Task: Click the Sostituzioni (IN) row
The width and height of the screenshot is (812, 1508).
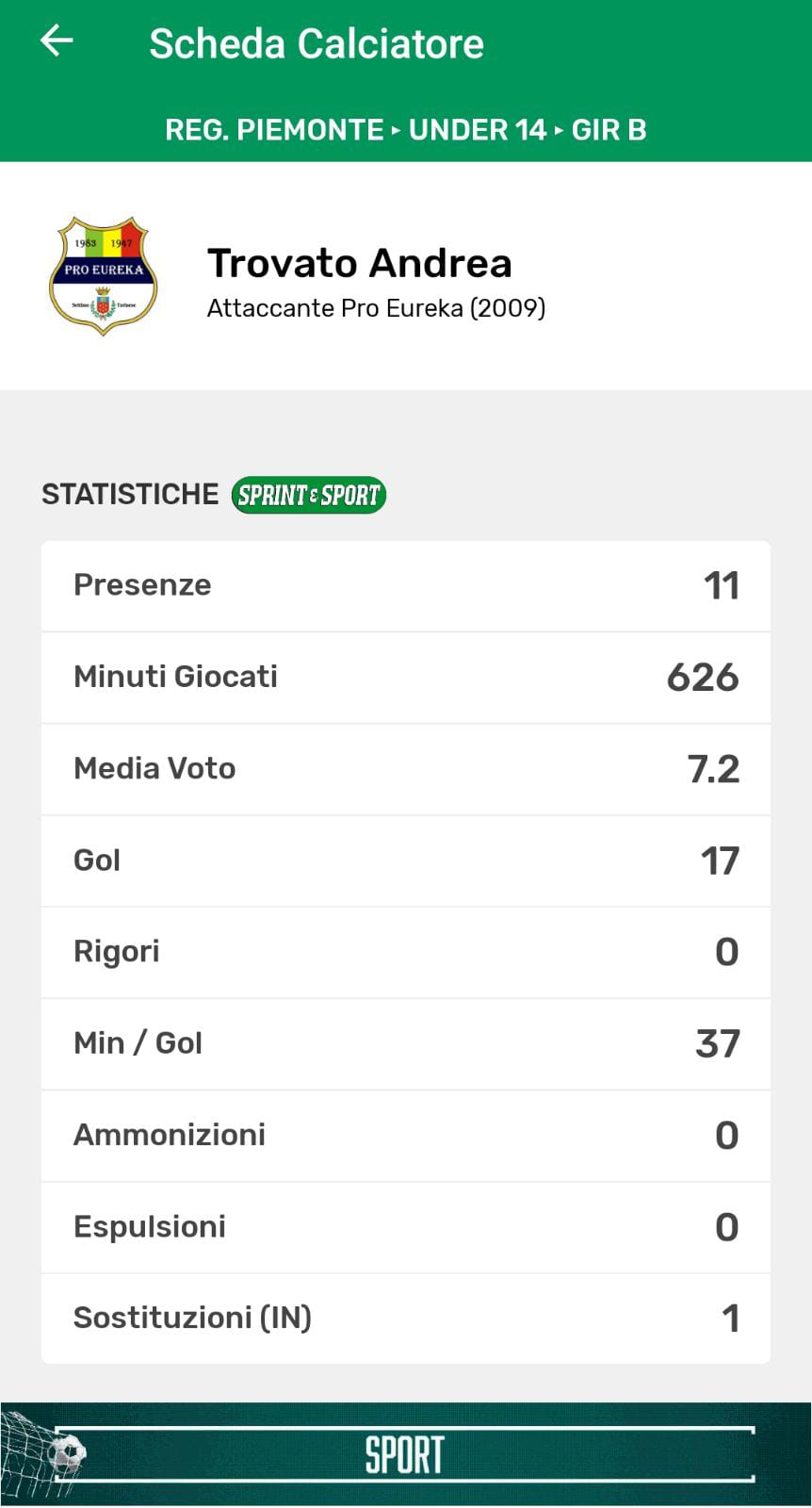Action: pyautogui.click(x=406, y=1318)
